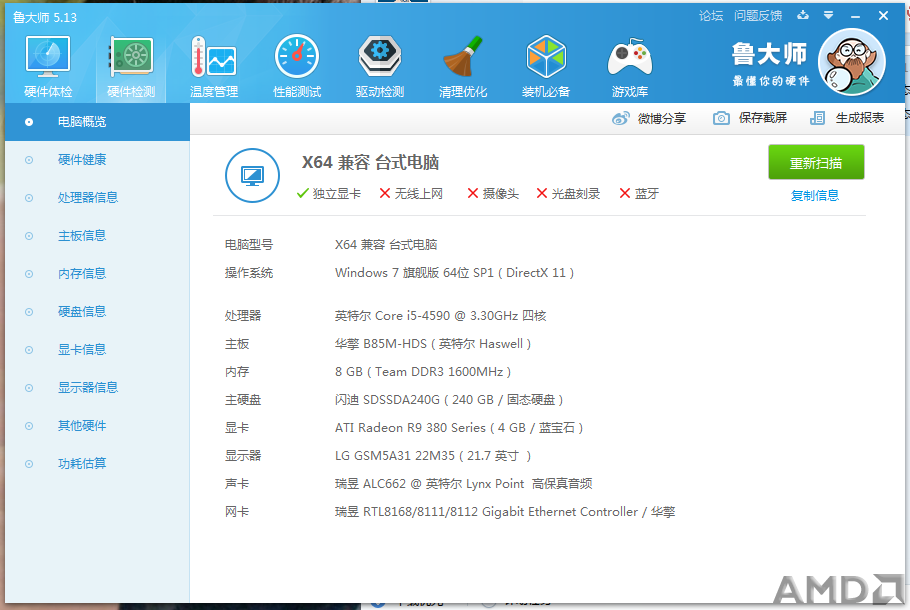Click 保存截屏 save screenshot button

(750, 118)
